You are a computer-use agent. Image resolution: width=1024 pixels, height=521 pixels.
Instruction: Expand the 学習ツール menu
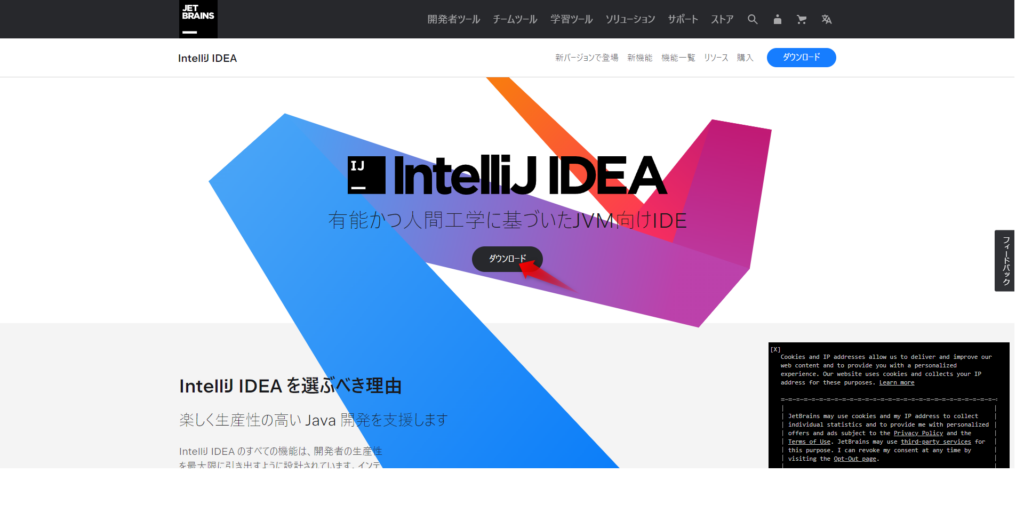571,20
